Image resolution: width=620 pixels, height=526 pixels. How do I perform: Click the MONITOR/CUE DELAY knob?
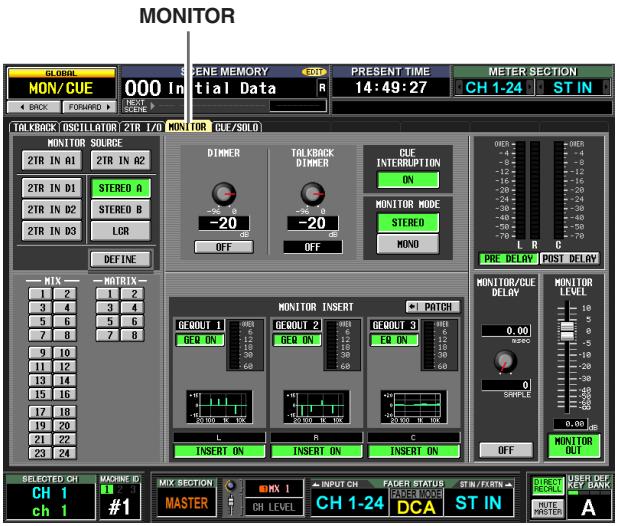click(x=505, y=361)
